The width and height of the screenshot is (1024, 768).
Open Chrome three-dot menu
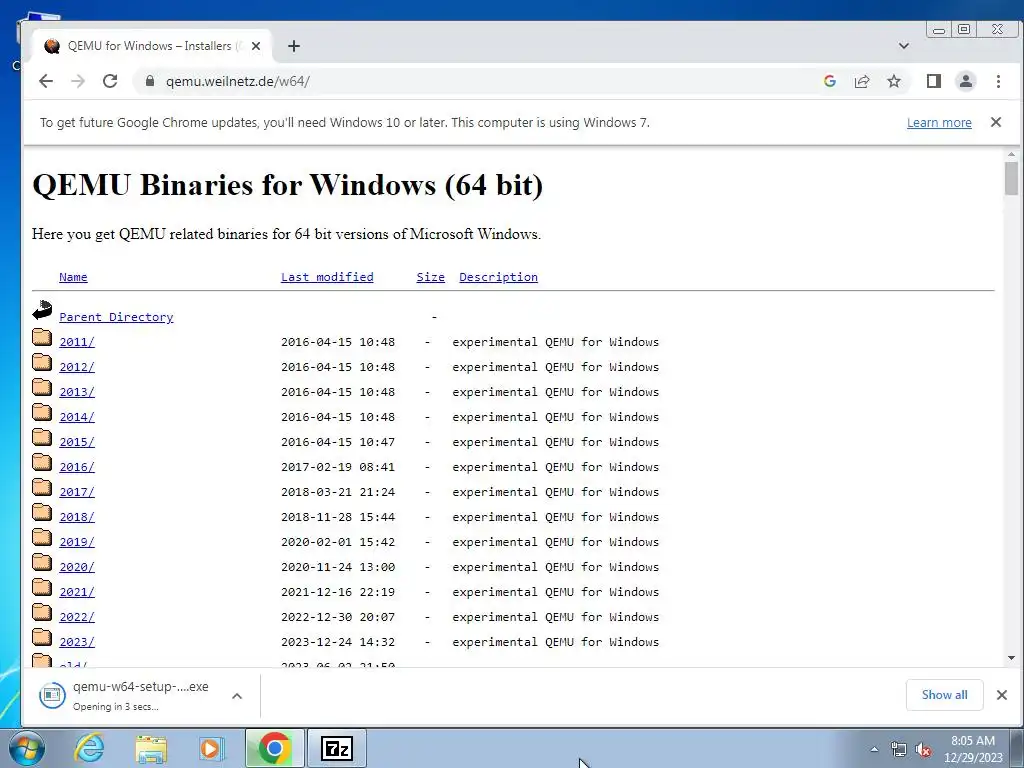click(998, 81)
